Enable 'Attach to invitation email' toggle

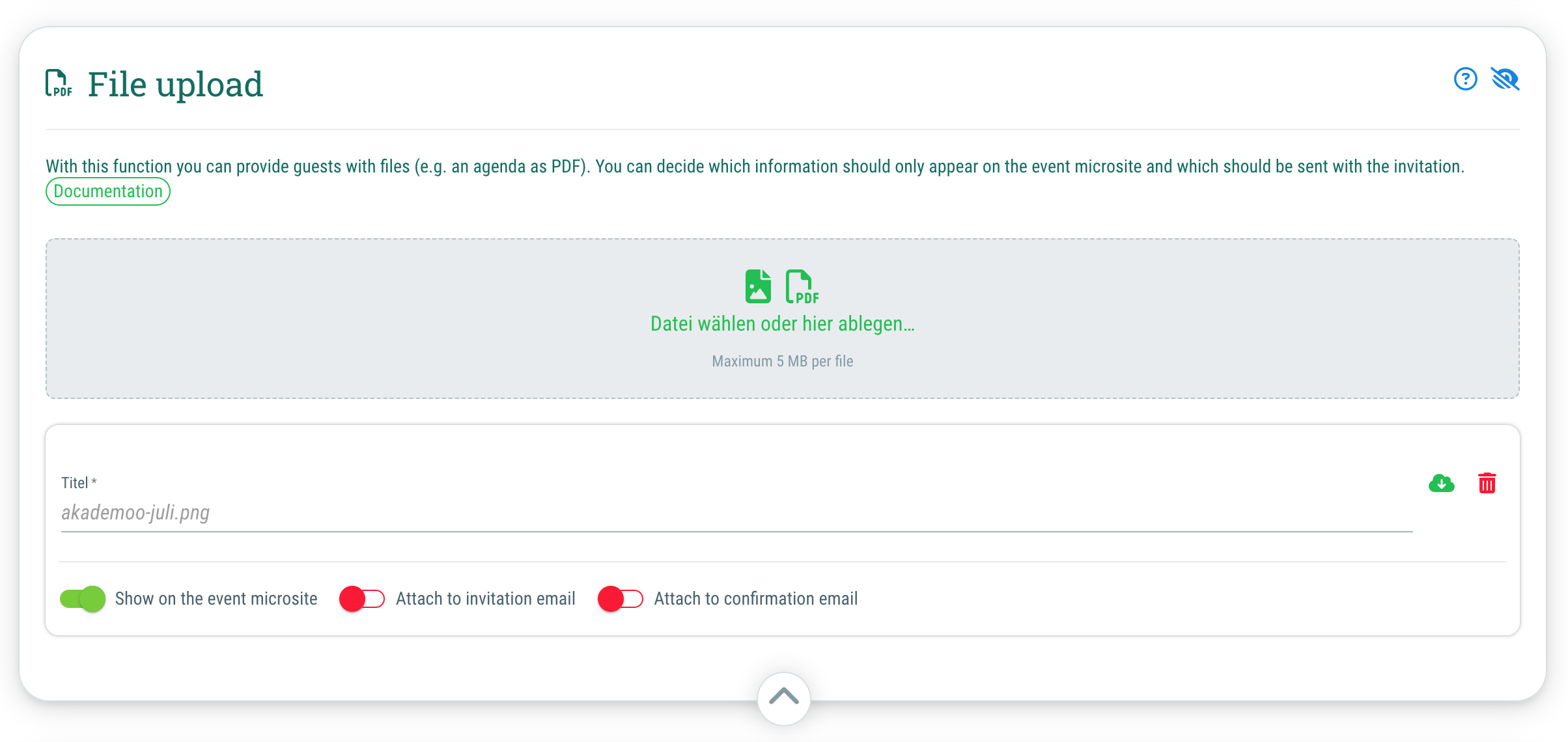pyautogui.click(x=362, y=599)
